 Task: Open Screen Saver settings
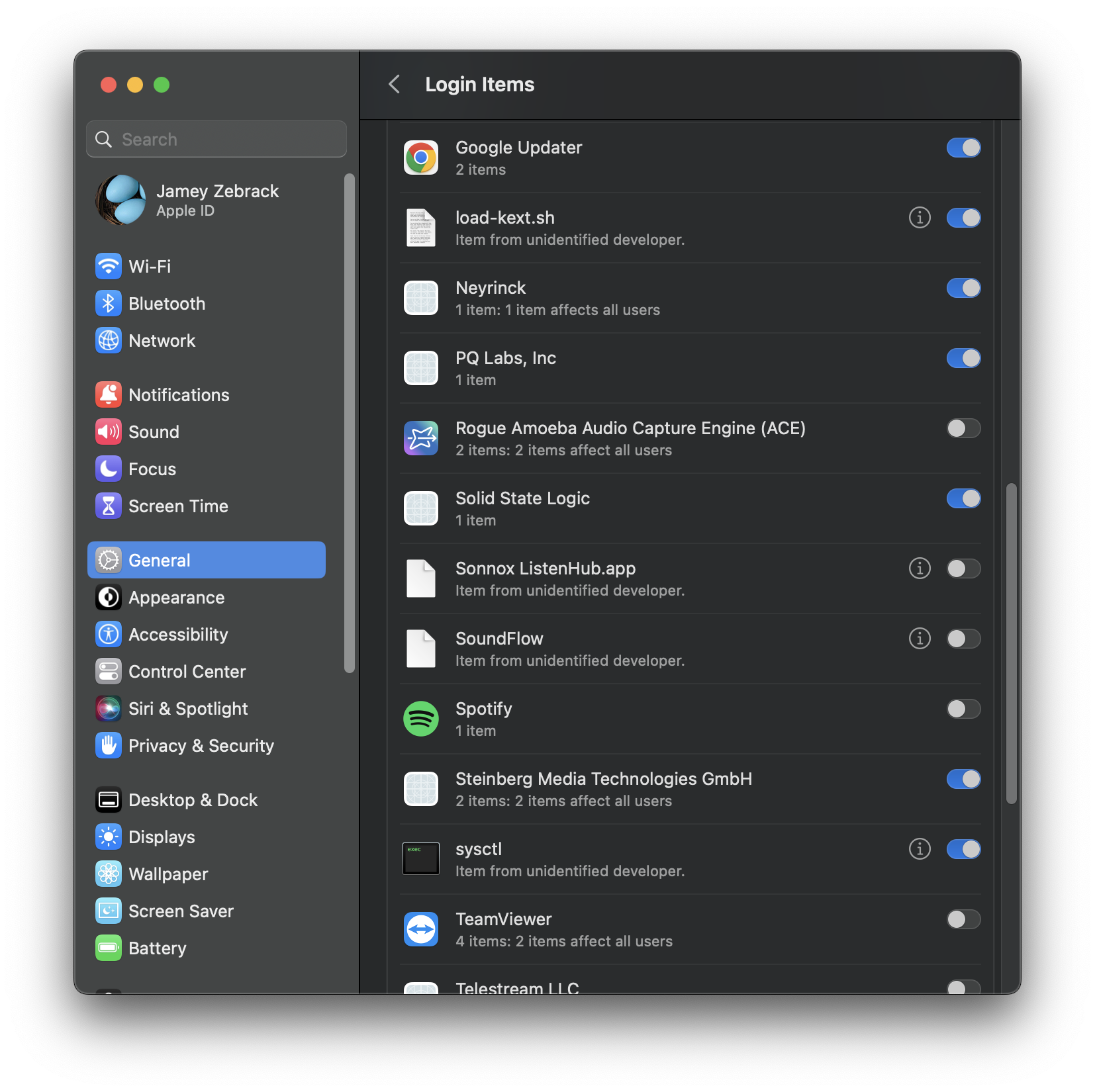(x=207, y=911)
